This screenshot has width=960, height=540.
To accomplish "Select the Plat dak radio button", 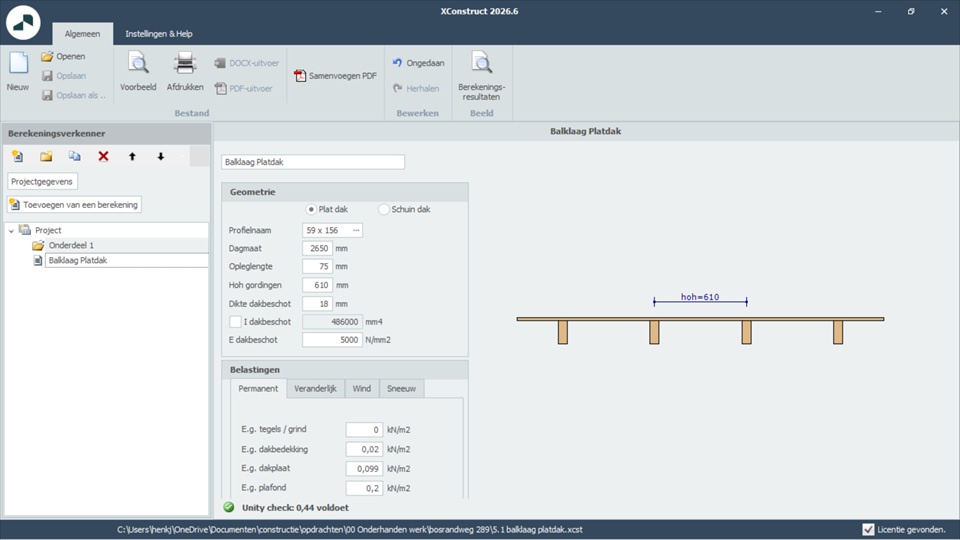I will (x=311, y=209).
